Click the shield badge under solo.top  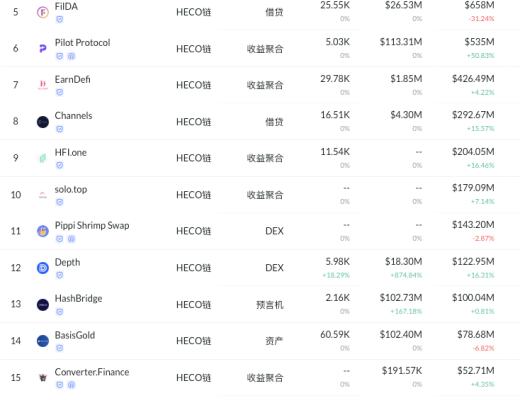(60, 202)
